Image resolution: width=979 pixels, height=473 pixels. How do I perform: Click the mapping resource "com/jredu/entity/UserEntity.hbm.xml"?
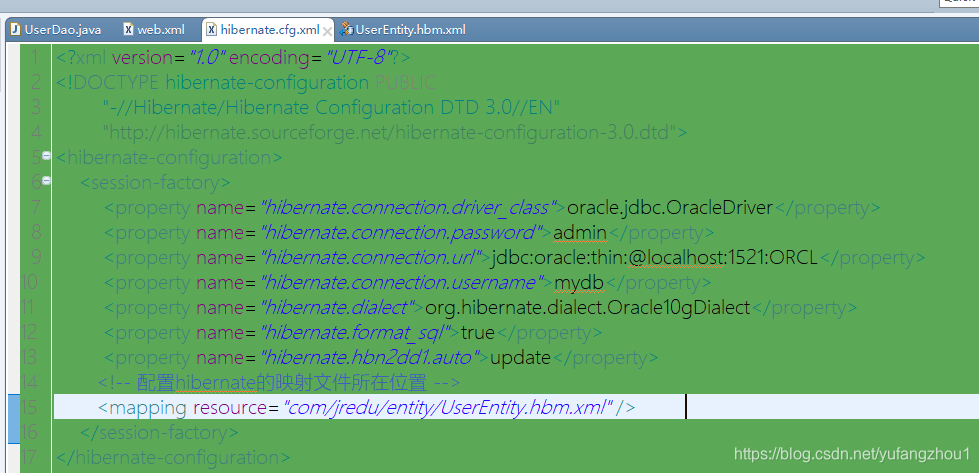[x=448, y=407]
